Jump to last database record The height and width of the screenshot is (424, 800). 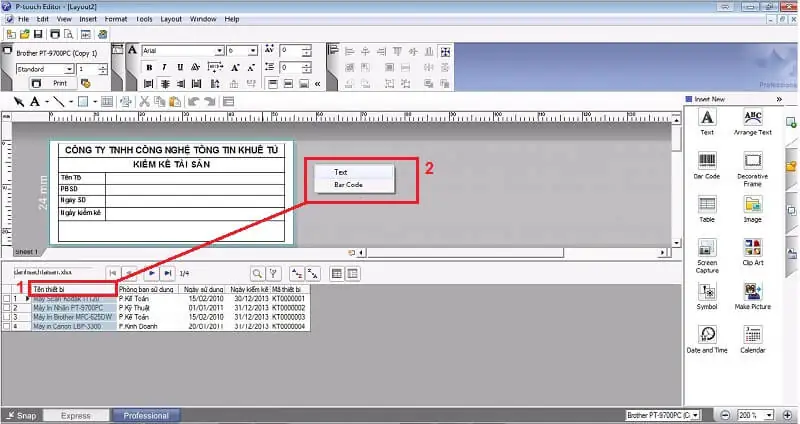pos(167,273)
